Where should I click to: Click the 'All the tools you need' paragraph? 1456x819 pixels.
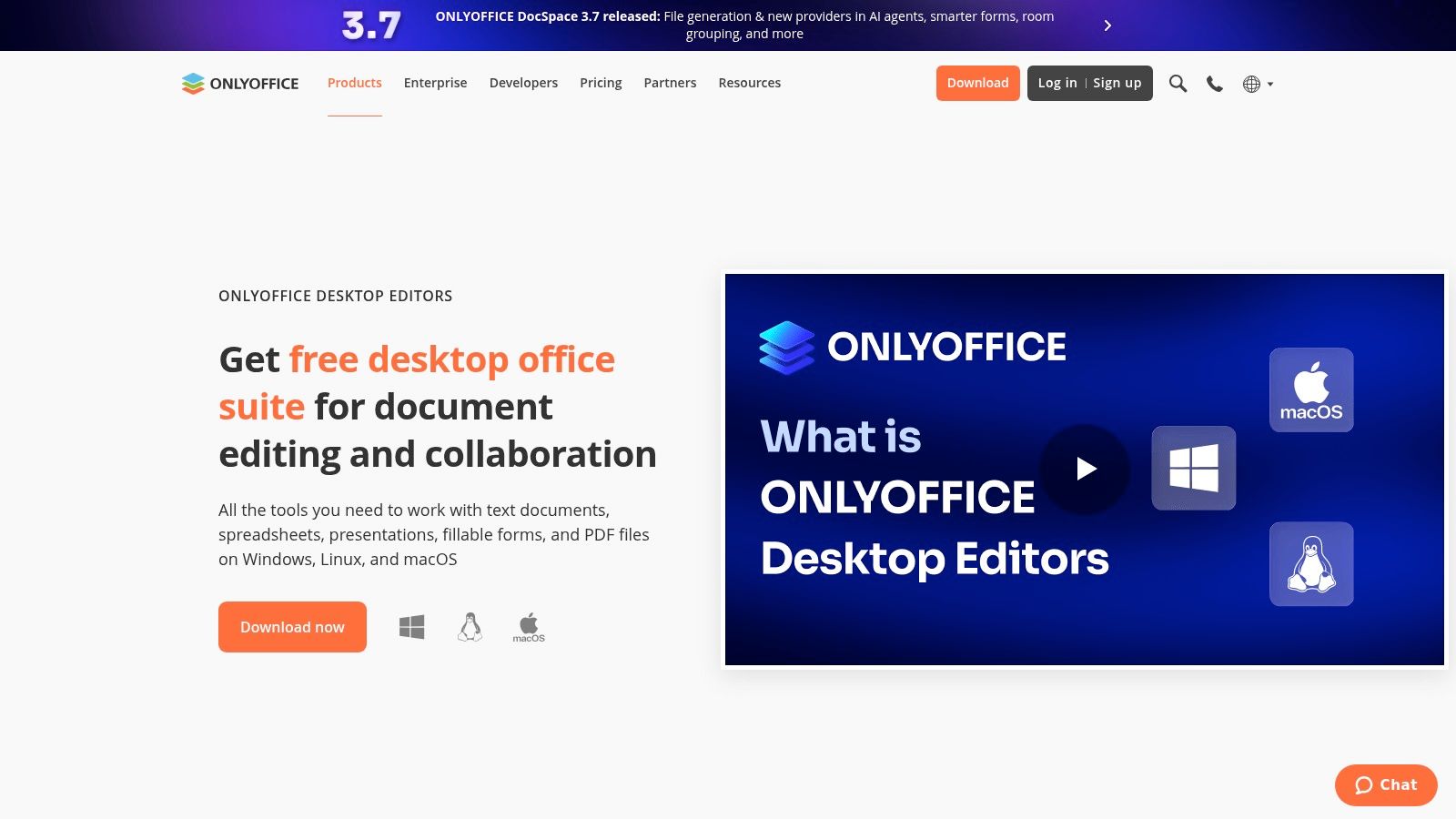434,535
